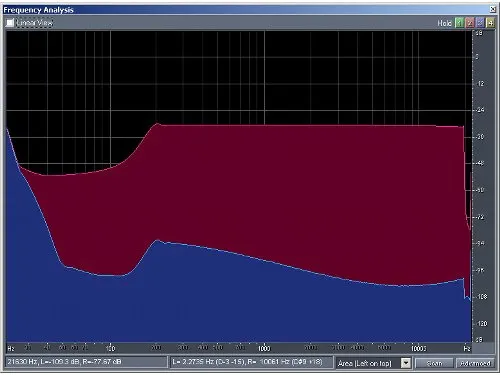500x375 pixels.
Task: Open the chart type dropdown arrow
Action: pyautogui.click(x=406, y=363)
